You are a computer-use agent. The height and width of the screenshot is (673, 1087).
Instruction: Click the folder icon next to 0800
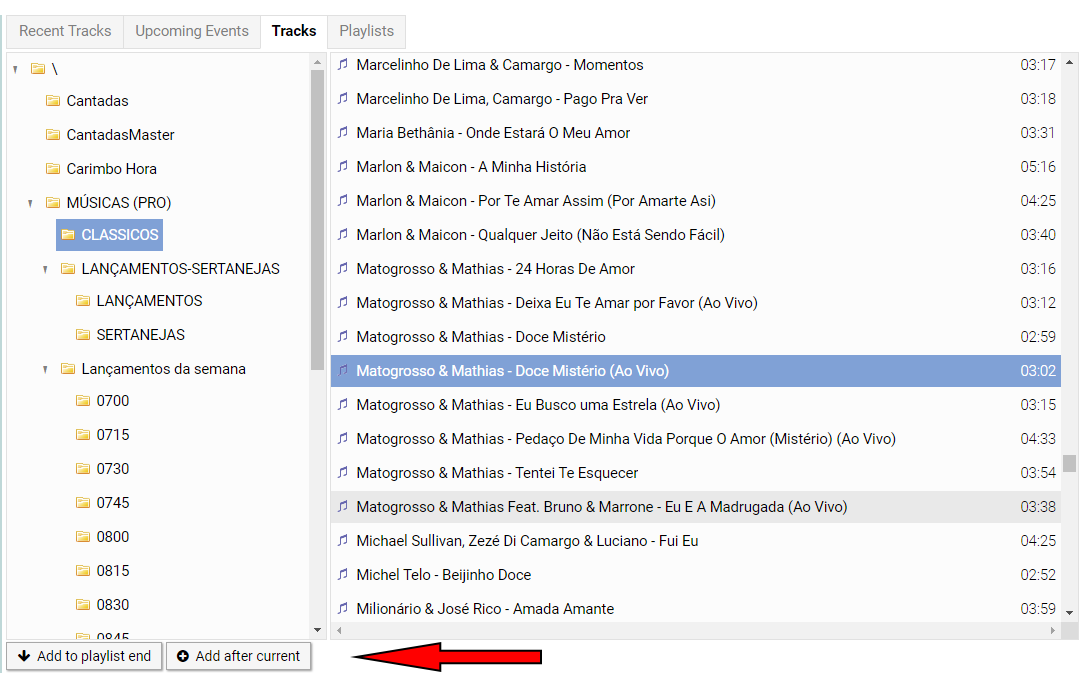point(83,537)
